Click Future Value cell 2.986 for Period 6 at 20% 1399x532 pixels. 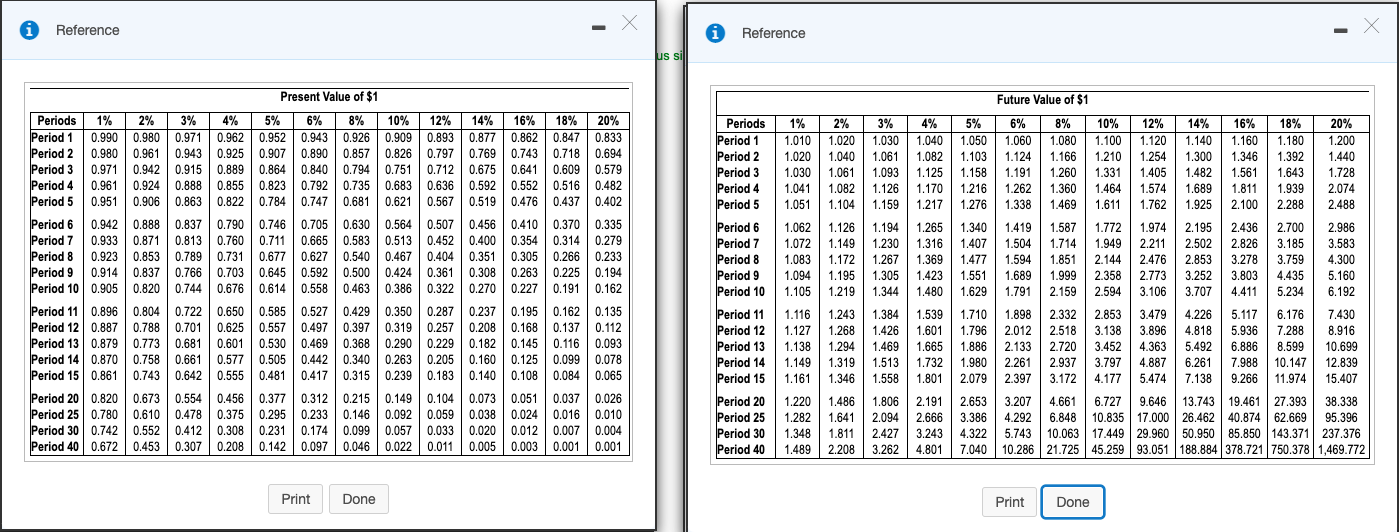click(x=1339, y=227)
